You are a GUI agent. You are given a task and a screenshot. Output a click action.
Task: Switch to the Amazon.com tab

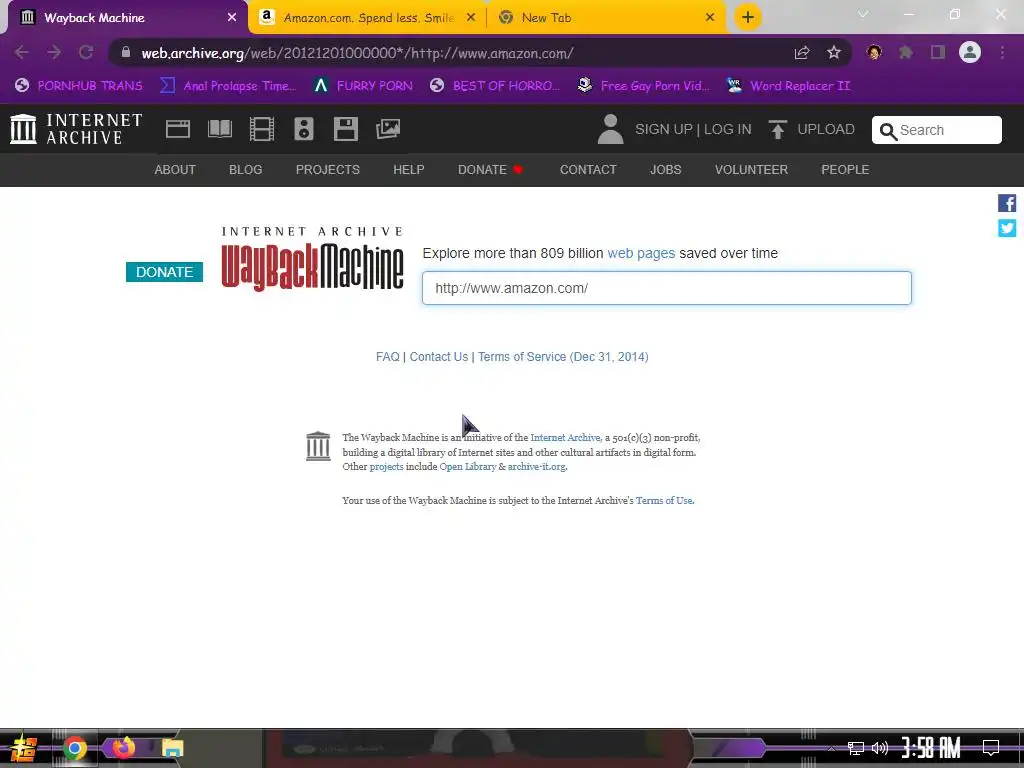pos(366,18)
